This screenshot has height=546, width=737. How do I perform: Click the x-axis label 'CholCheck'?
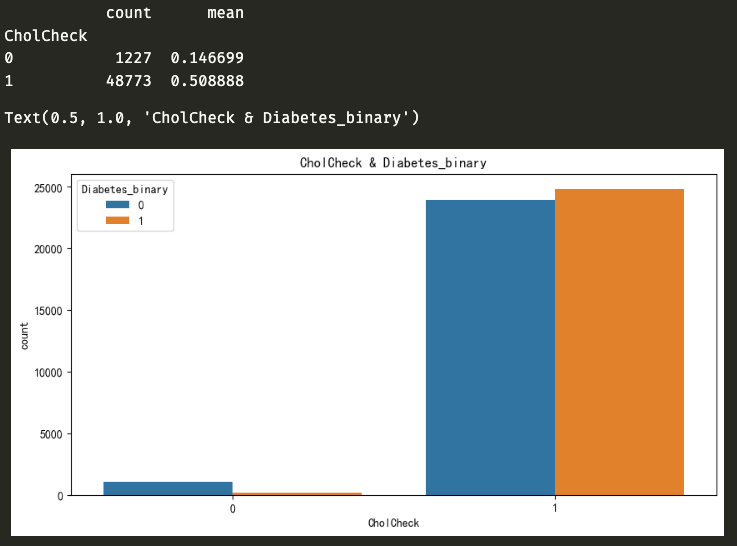[x=393, y=523]
